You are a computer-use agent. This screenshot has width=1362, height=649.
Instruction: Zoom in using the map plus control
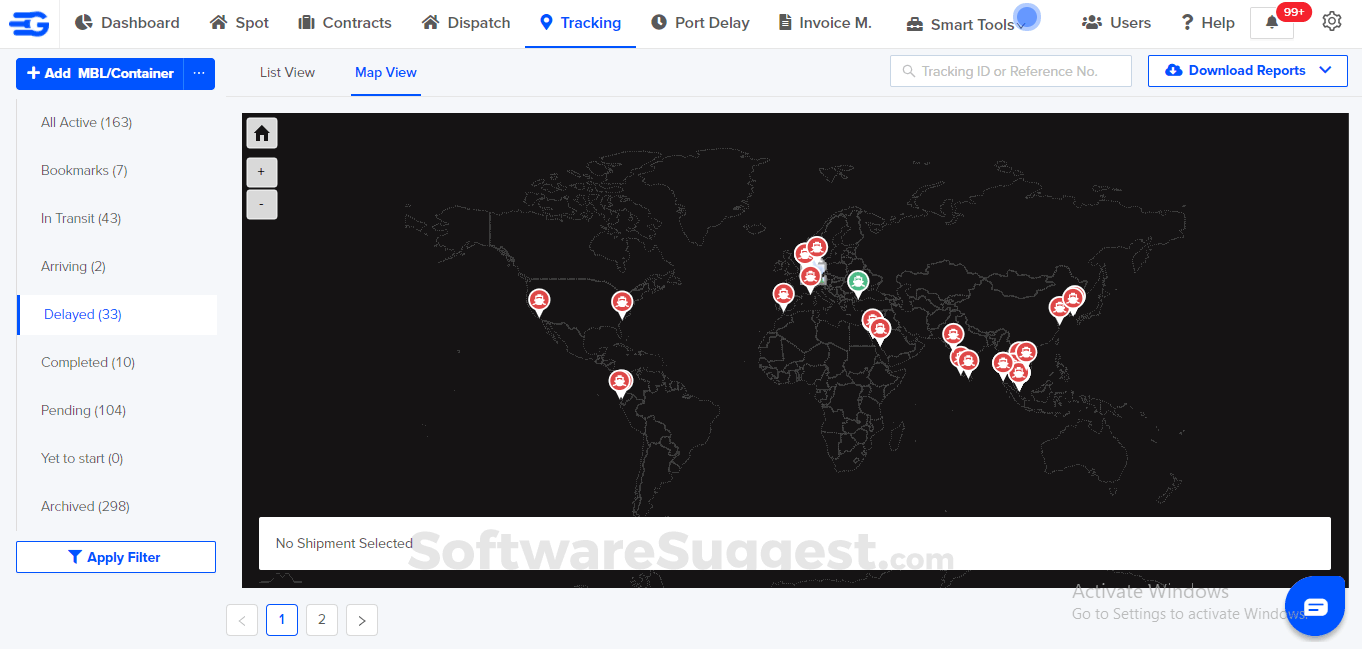point(261,171)
